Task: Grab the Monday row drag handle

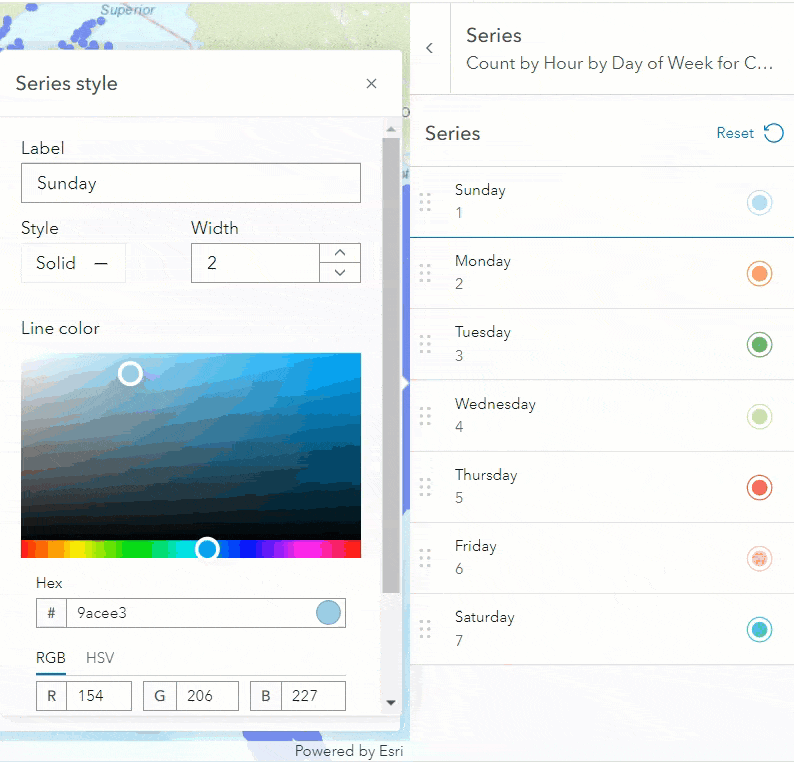Action: tap(425, 273)
